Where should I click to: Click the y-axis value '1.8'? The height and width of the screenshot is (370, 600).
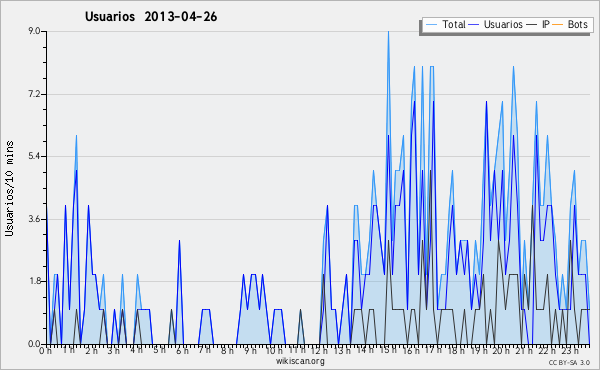[x=34, y=282]
